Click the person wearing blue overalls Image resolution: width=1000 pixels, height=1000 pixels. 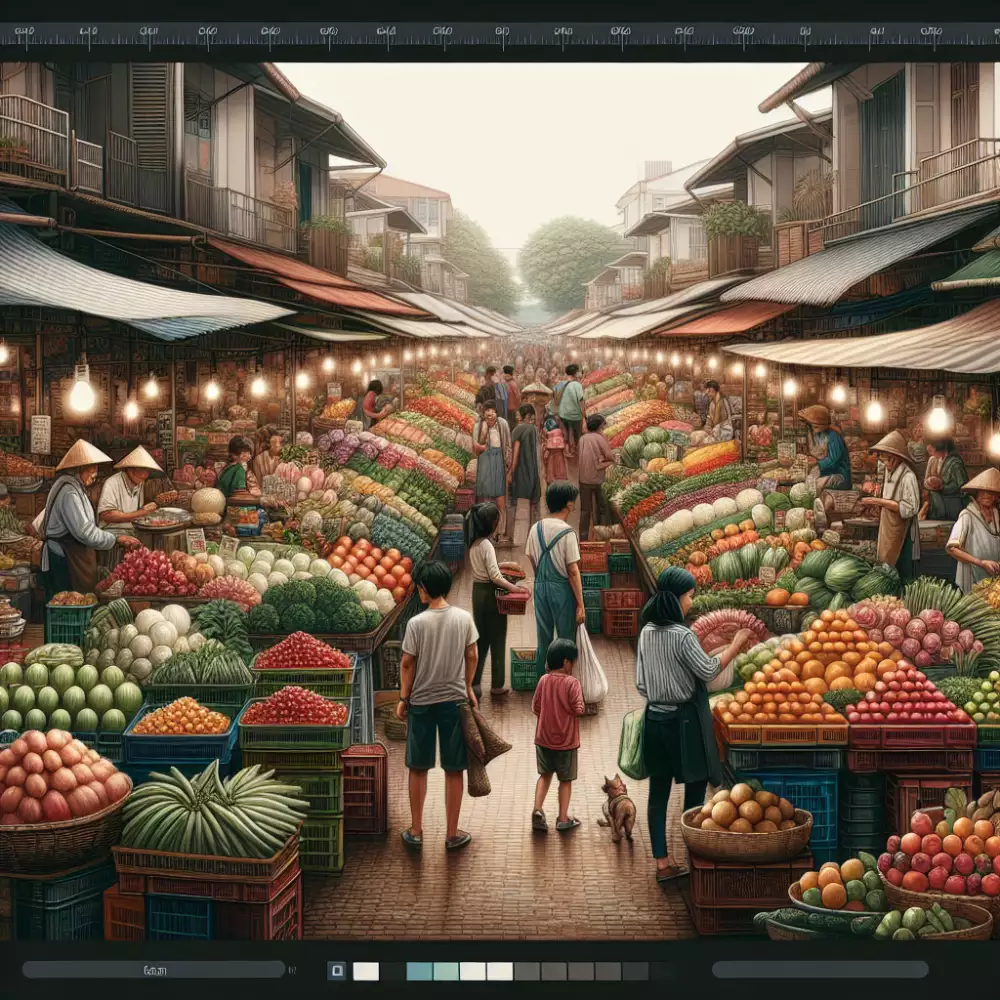pos(555,580)
